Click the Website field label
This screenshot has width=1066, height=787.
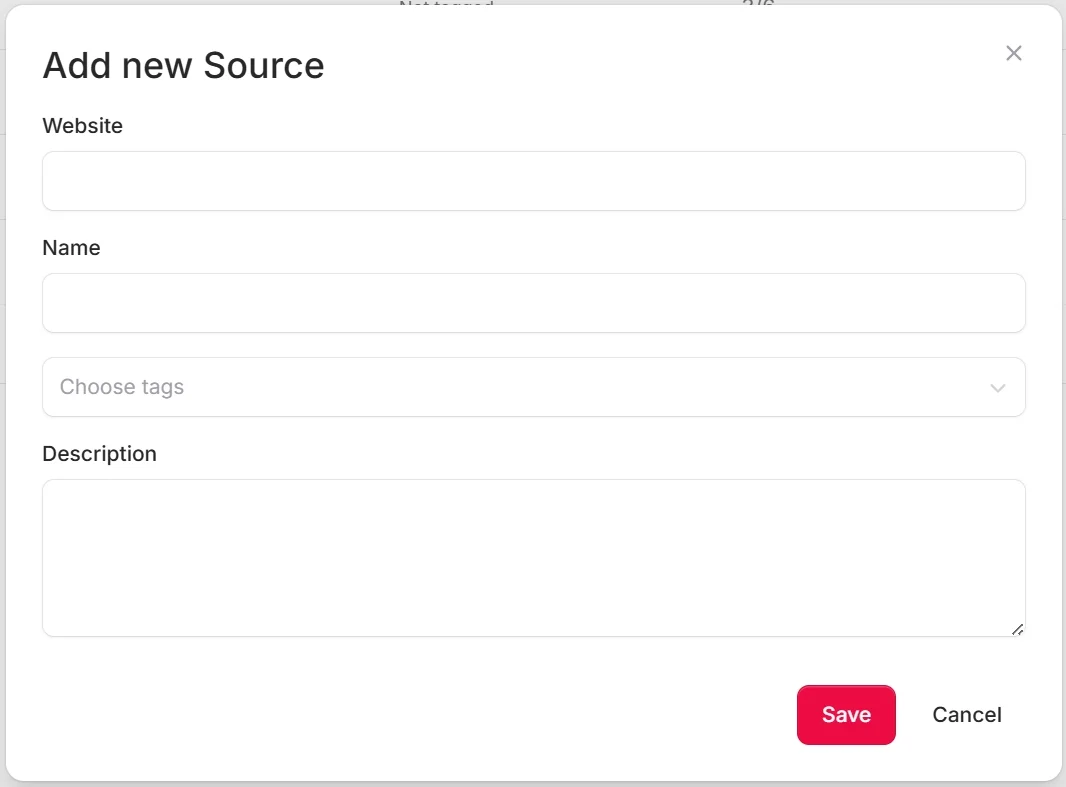[82, 126]
